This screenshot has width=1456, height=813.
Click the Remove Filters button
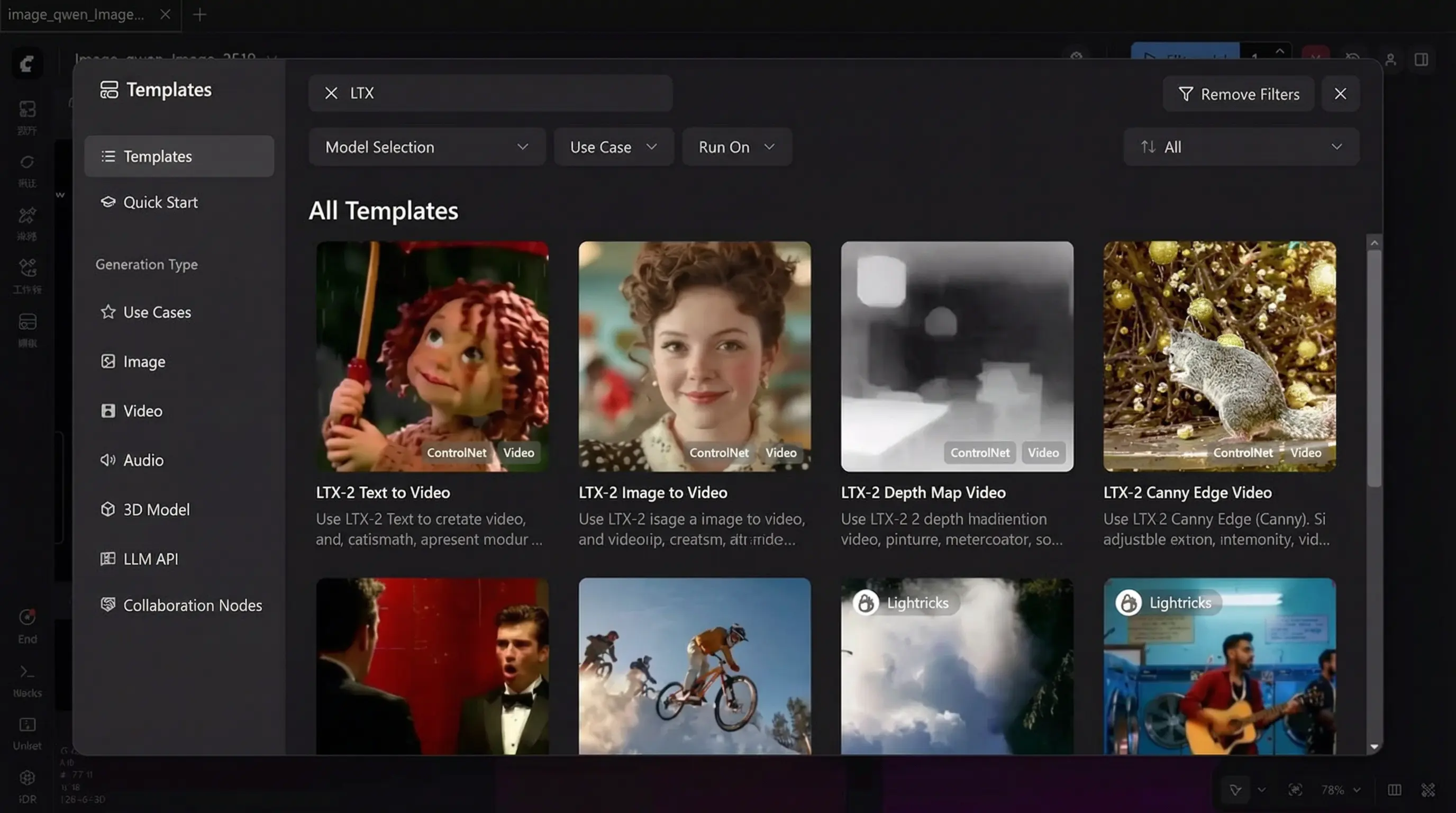pos(1238,94)
